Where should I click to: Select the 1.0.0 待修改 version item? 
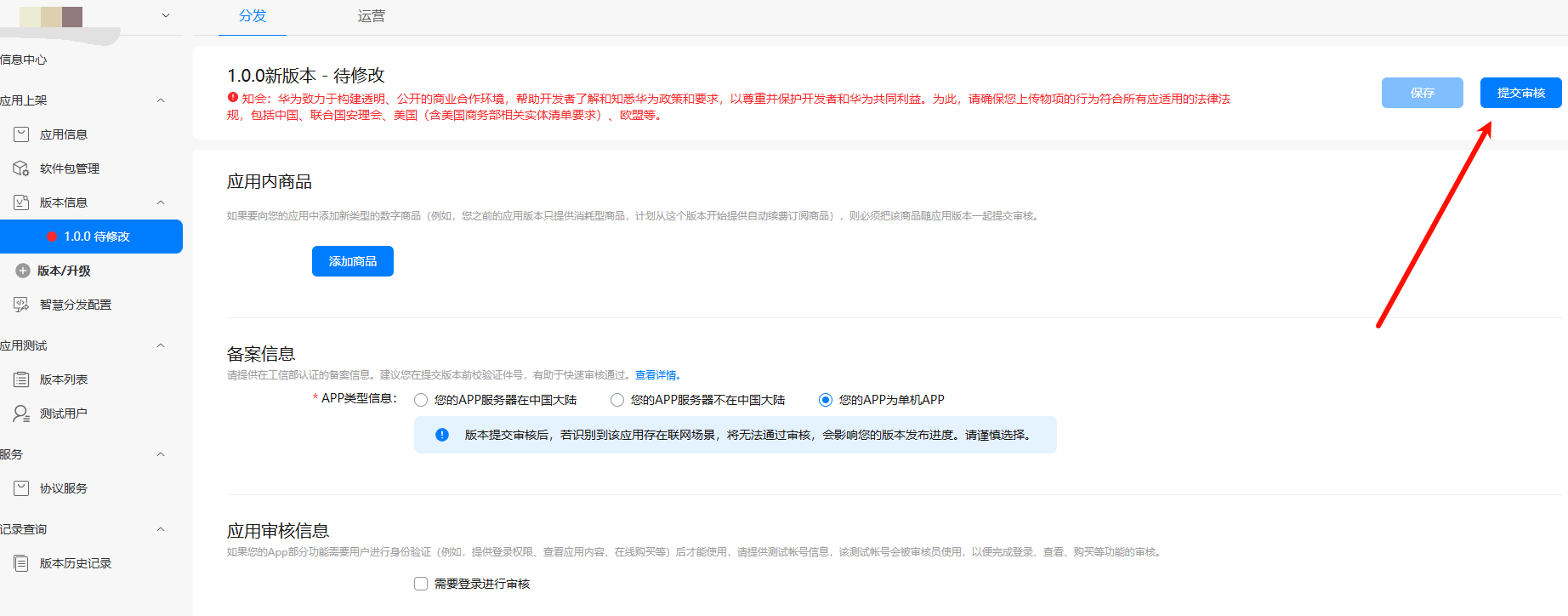point(97,237)
